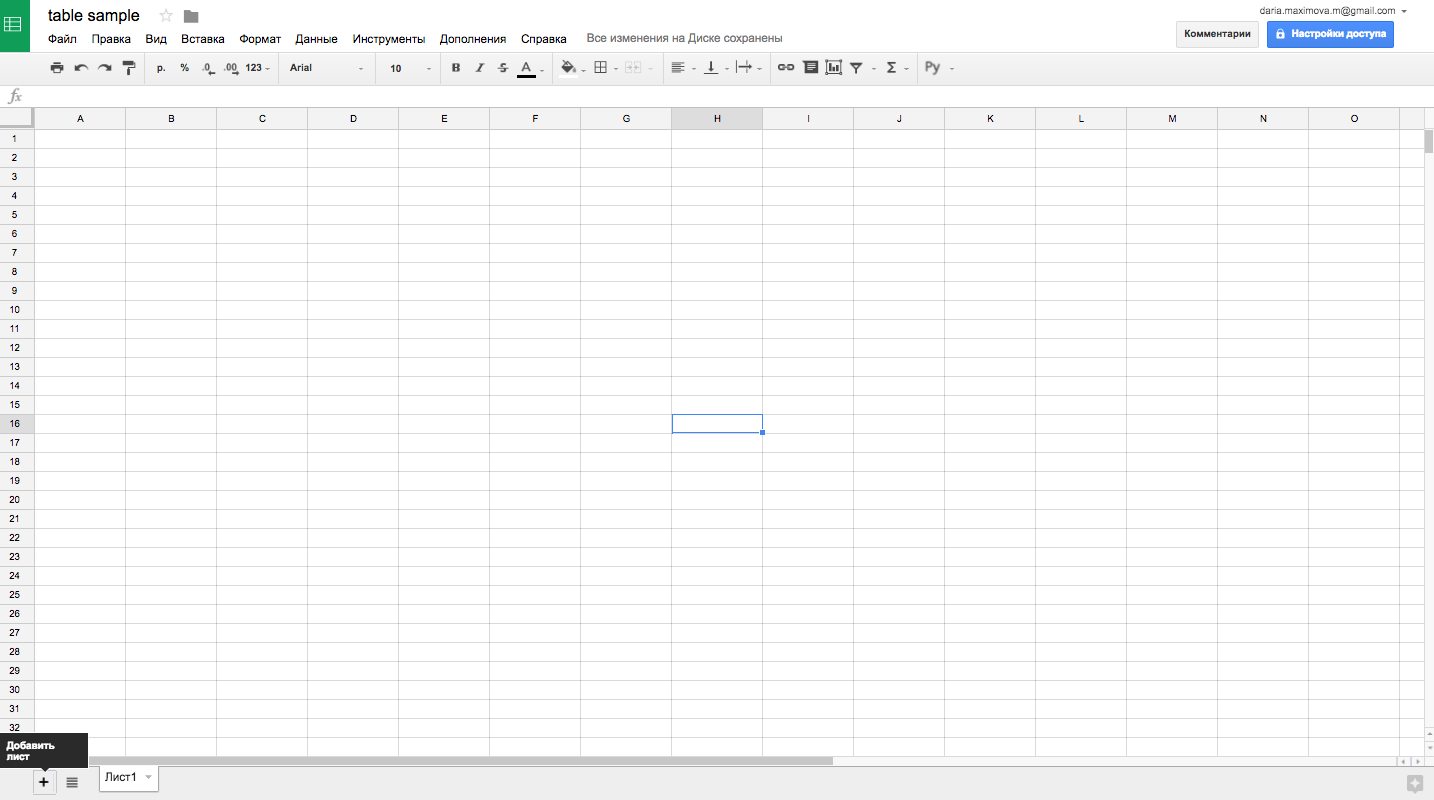Open the Правка menu
1434x800 pixels.
(111, 39)
